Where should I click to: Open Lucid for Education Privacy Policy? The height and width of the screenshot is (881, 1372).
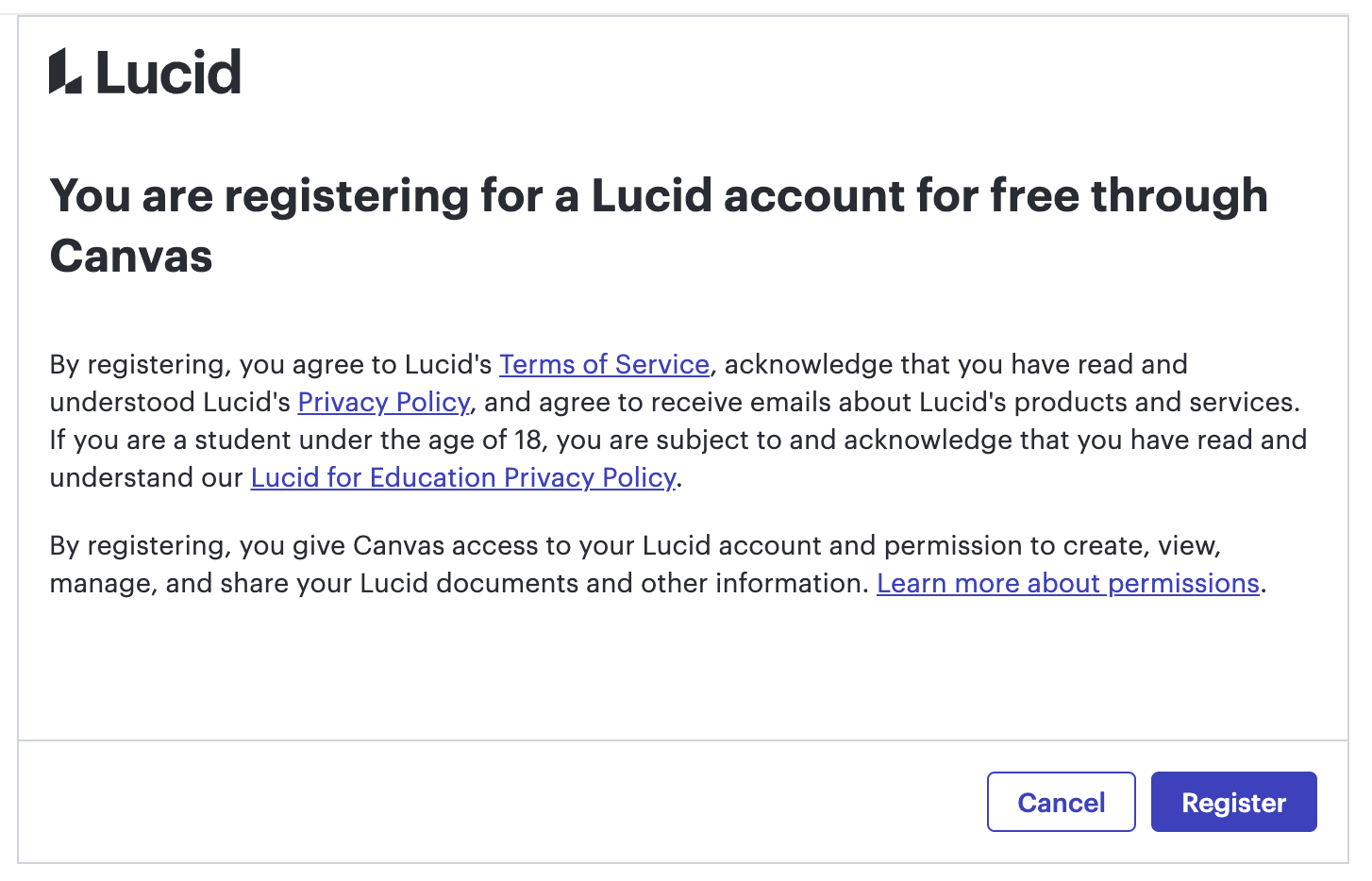click(463, 478)
